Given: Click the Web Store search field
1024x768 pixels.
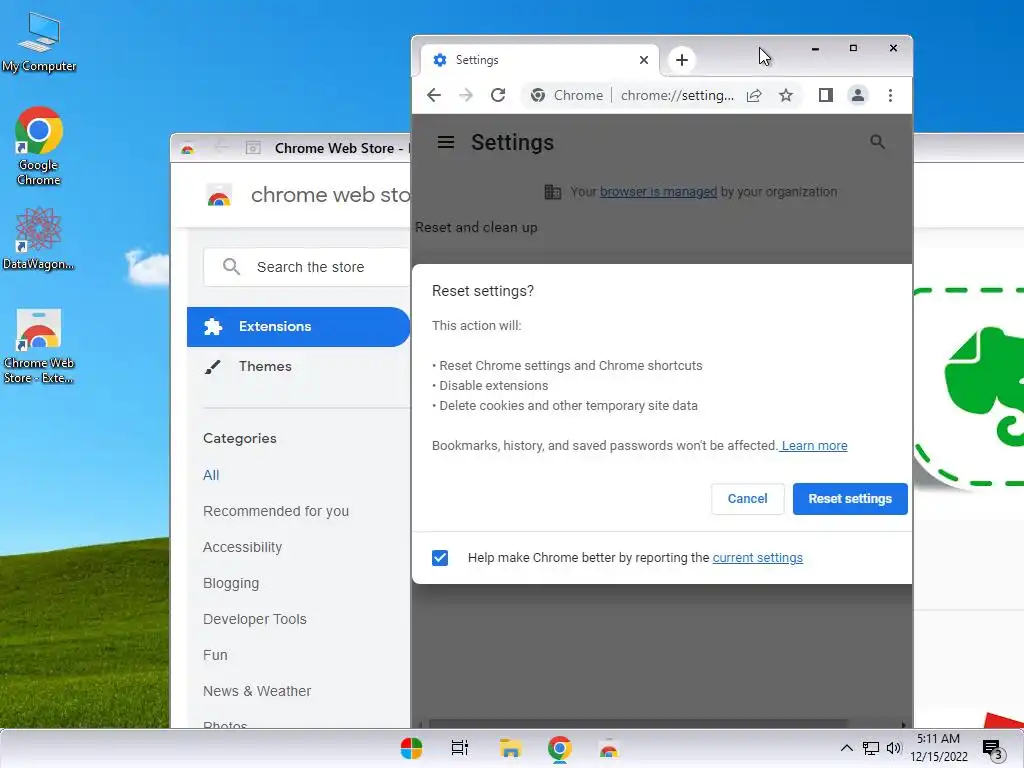Looking at the screenshot, I should [x=307, y=267].
